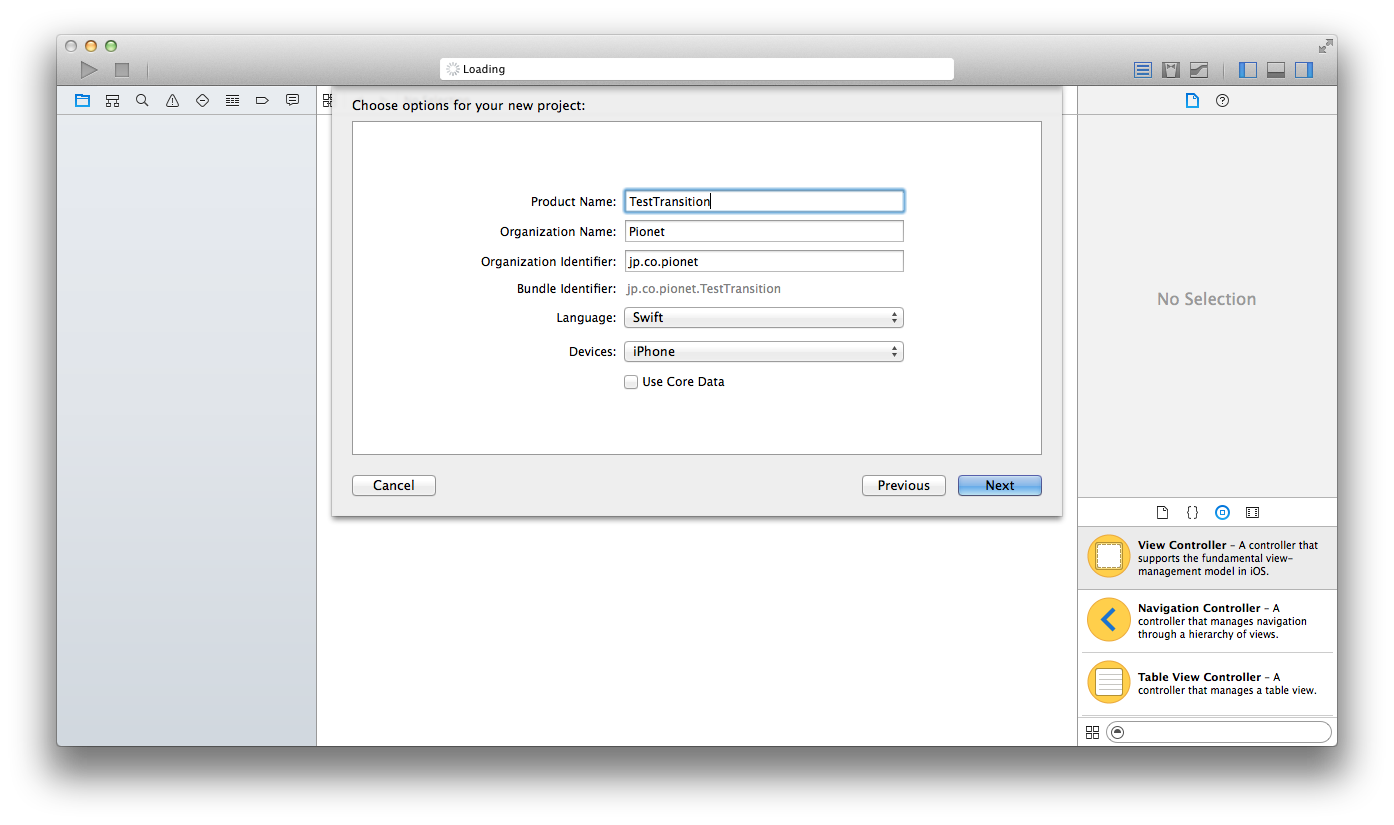The image size is (1394, 825).
Task: Click the Organization Name field
Action: coord(764,231)
